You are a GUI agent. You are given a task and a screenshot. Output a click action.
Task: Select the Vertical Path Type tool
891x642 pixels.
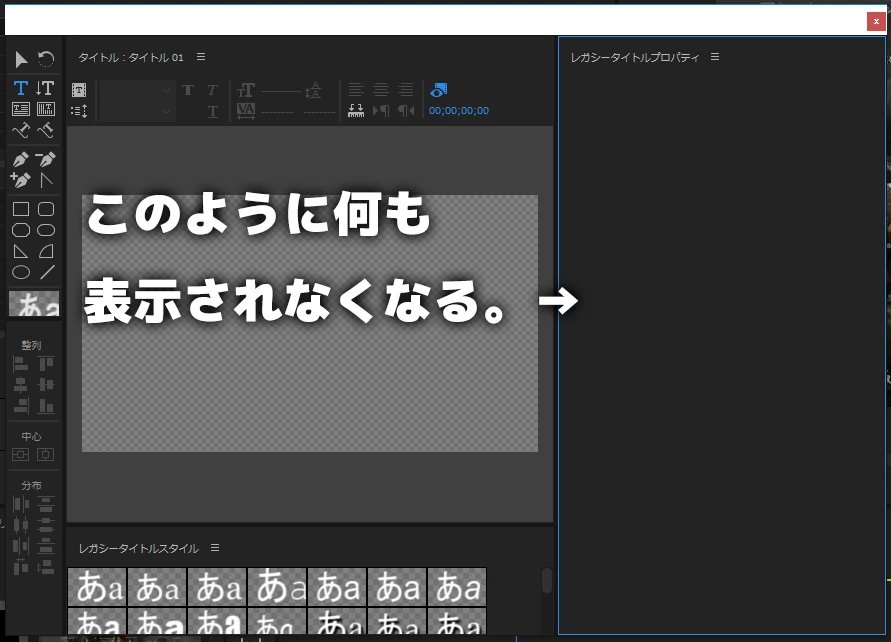(x=45, y=131)
